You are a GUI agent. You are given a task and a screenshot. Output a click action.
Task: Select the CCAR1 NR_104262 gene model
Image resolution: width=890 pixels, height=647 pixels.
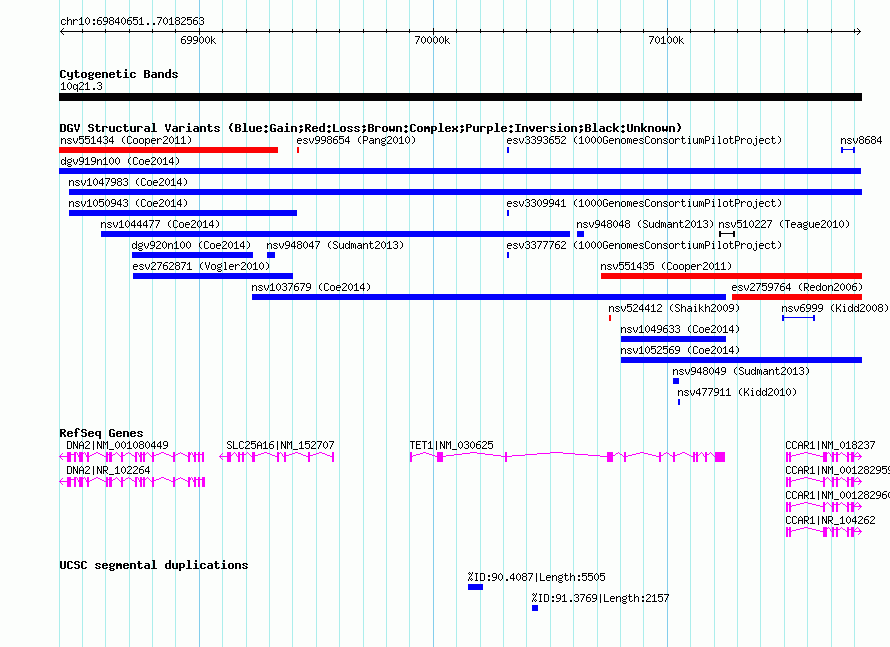[x=824, y=532]
